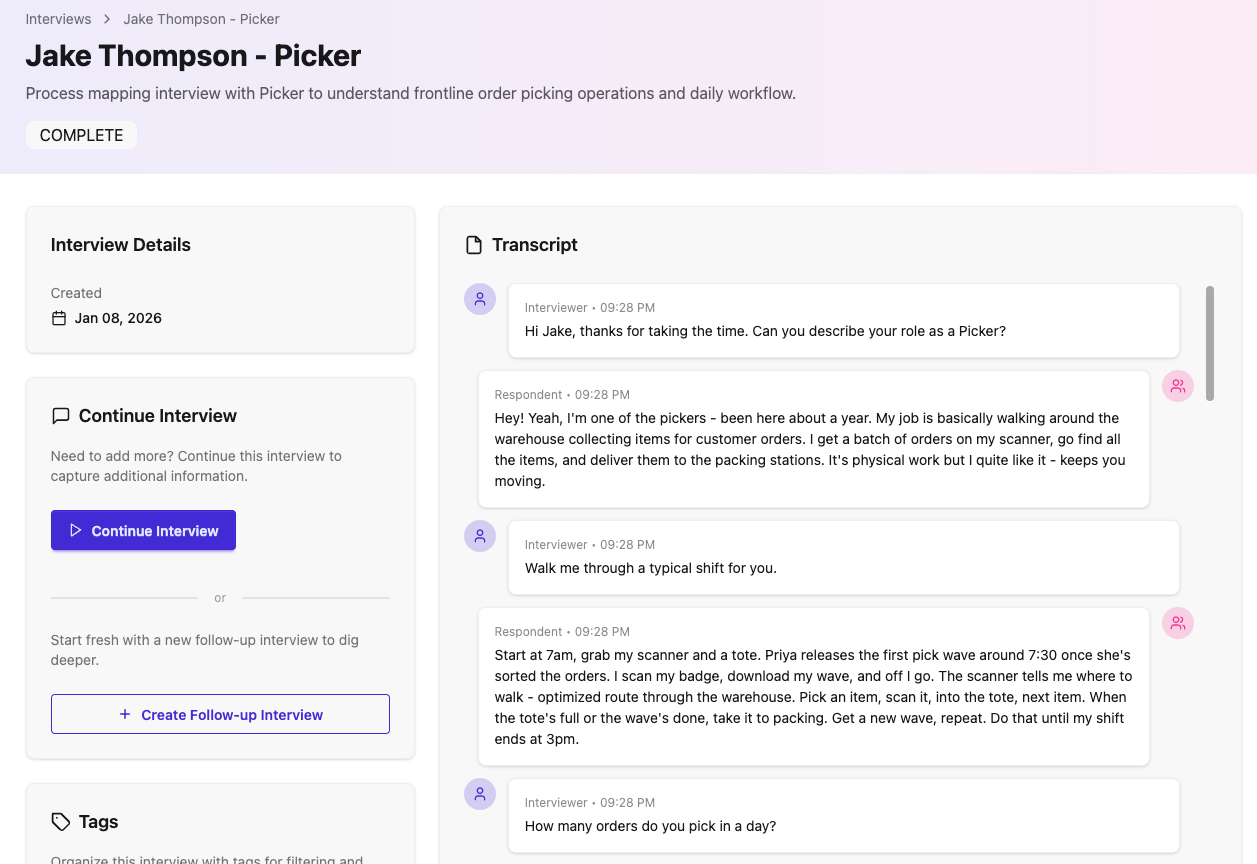This screenshot has width=1257, height=864.
Task: Click the plus icon on Create Follow-up Interview
Action: (x=124, y=714)
